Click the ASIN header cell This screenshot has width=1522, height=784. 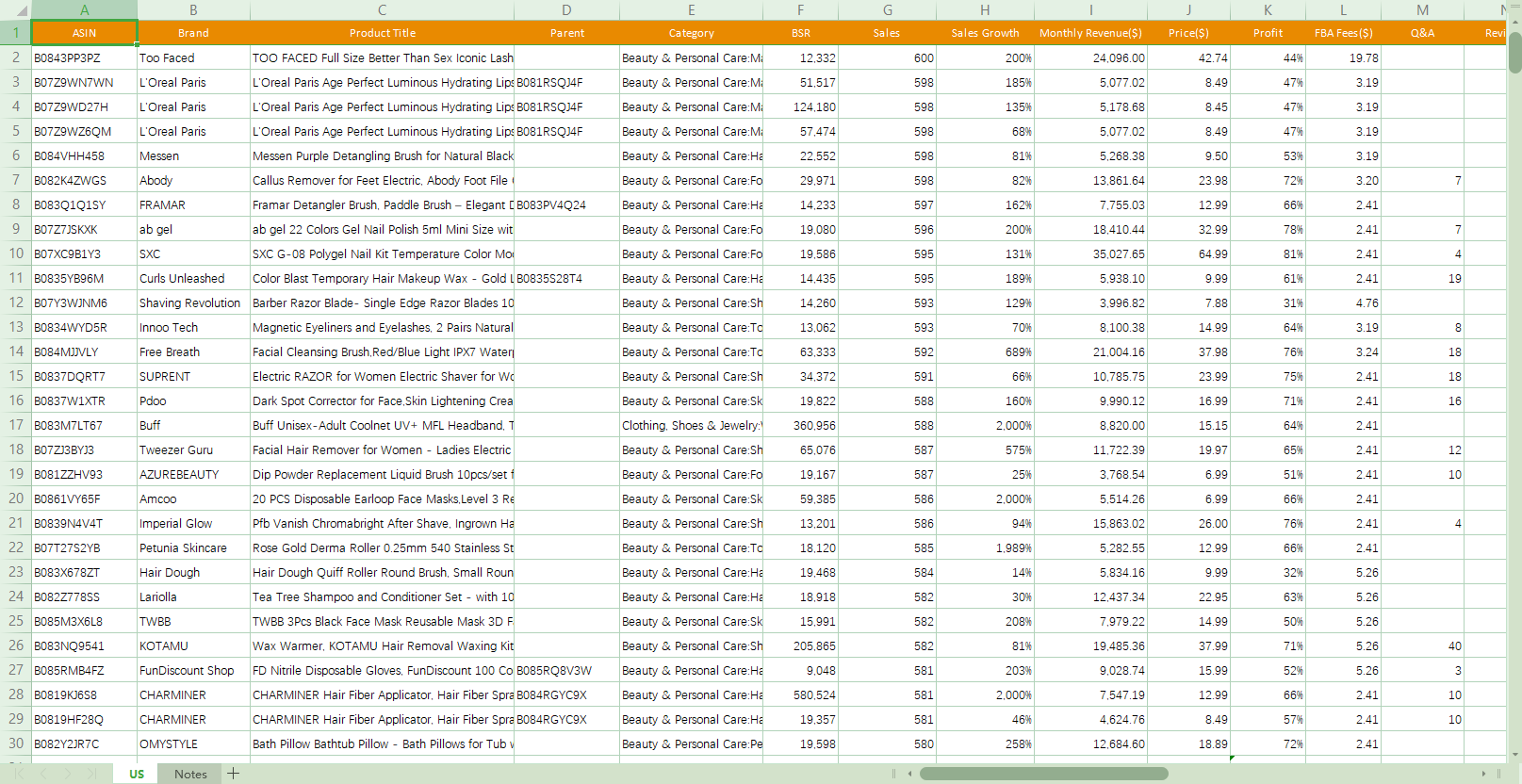[x=84, y=33]
